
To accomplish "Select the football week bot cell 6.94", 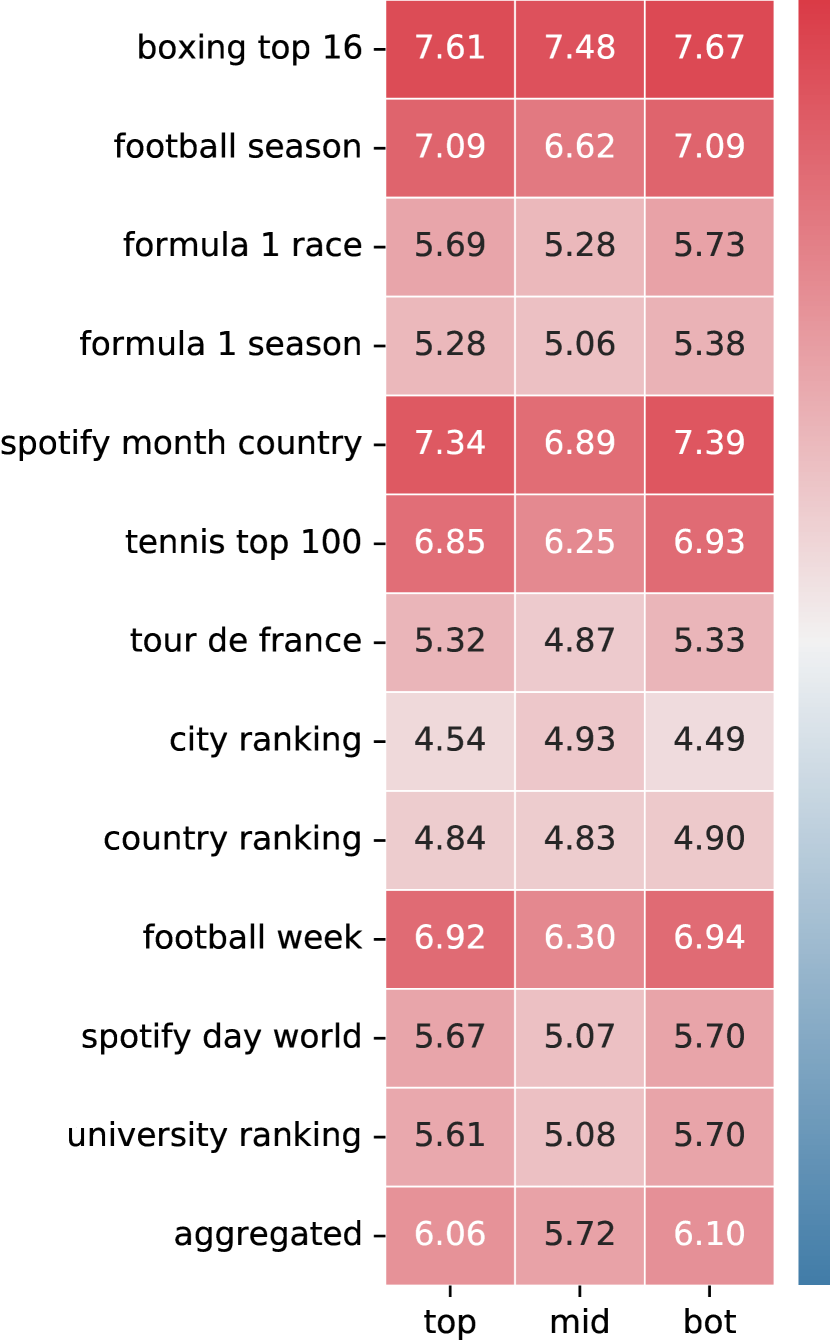I will pyautogui.click(x=709, y=938).
